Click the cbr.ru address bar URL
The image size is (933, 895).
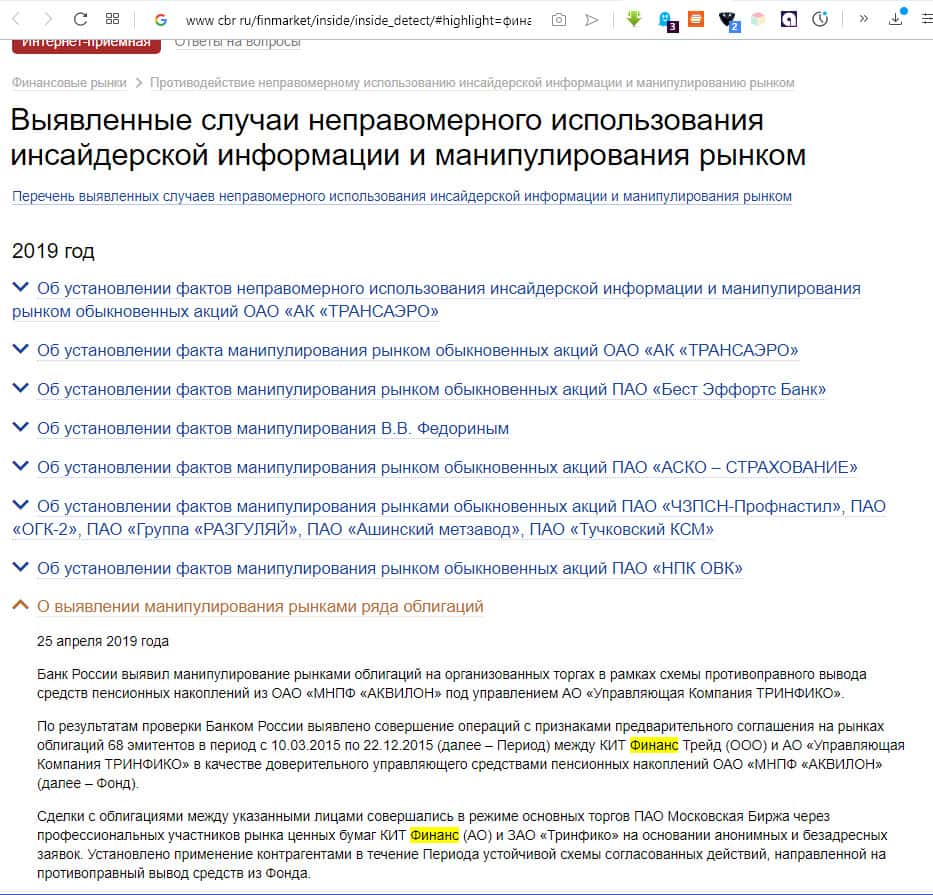pyautogui.click(x=358, y=20)
